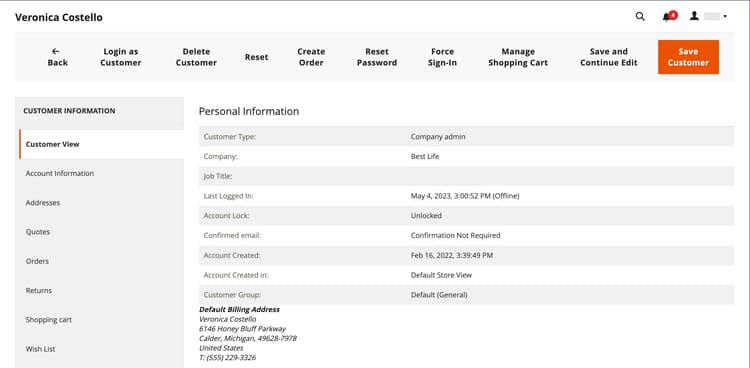Viewport: 750px width, 368px height.
Task: Go back using the Back arrow
Action: click(x=57, y=57)
